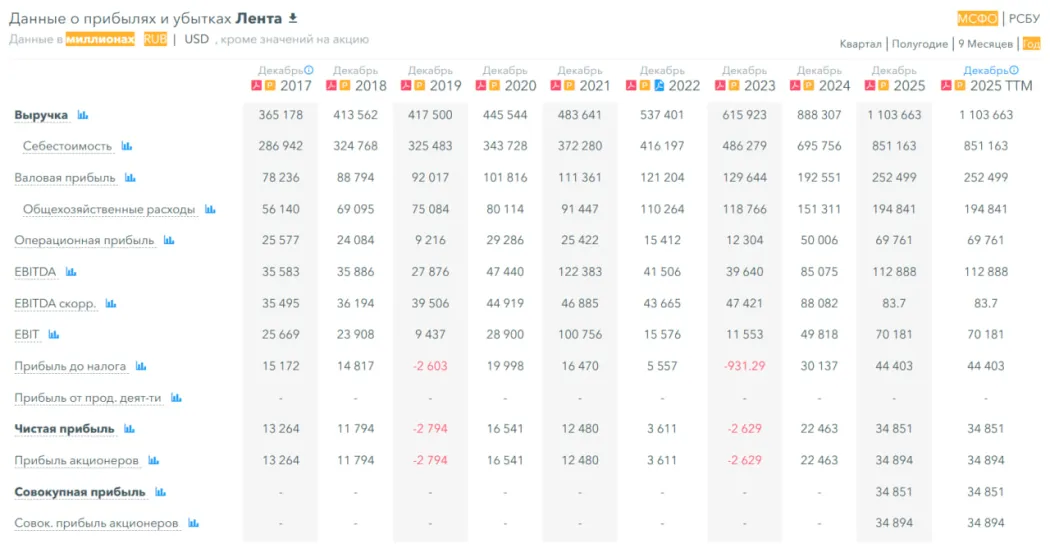The width and height of the screenshot is (1050, 544).
Task: Open chart for Операционная прибыль row
Action: [x=169, y=241]
